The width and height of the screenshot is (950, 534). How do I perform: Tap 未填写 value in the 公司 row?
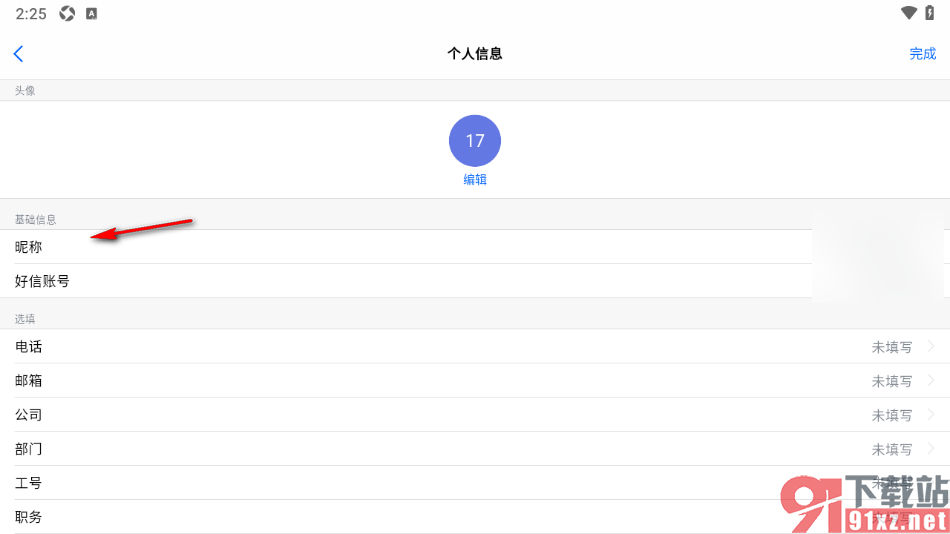coord(891,415)
